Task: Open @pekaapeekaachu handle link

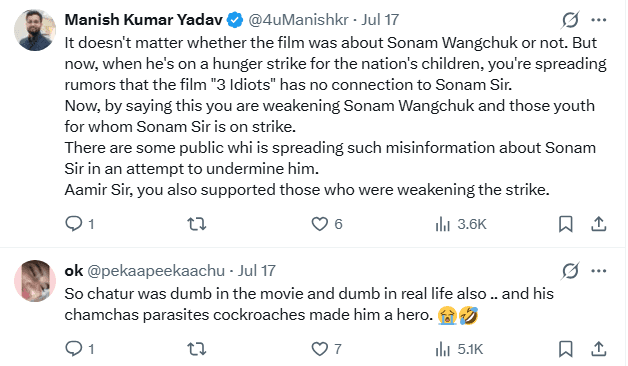Action: click(x=156, y=271)
